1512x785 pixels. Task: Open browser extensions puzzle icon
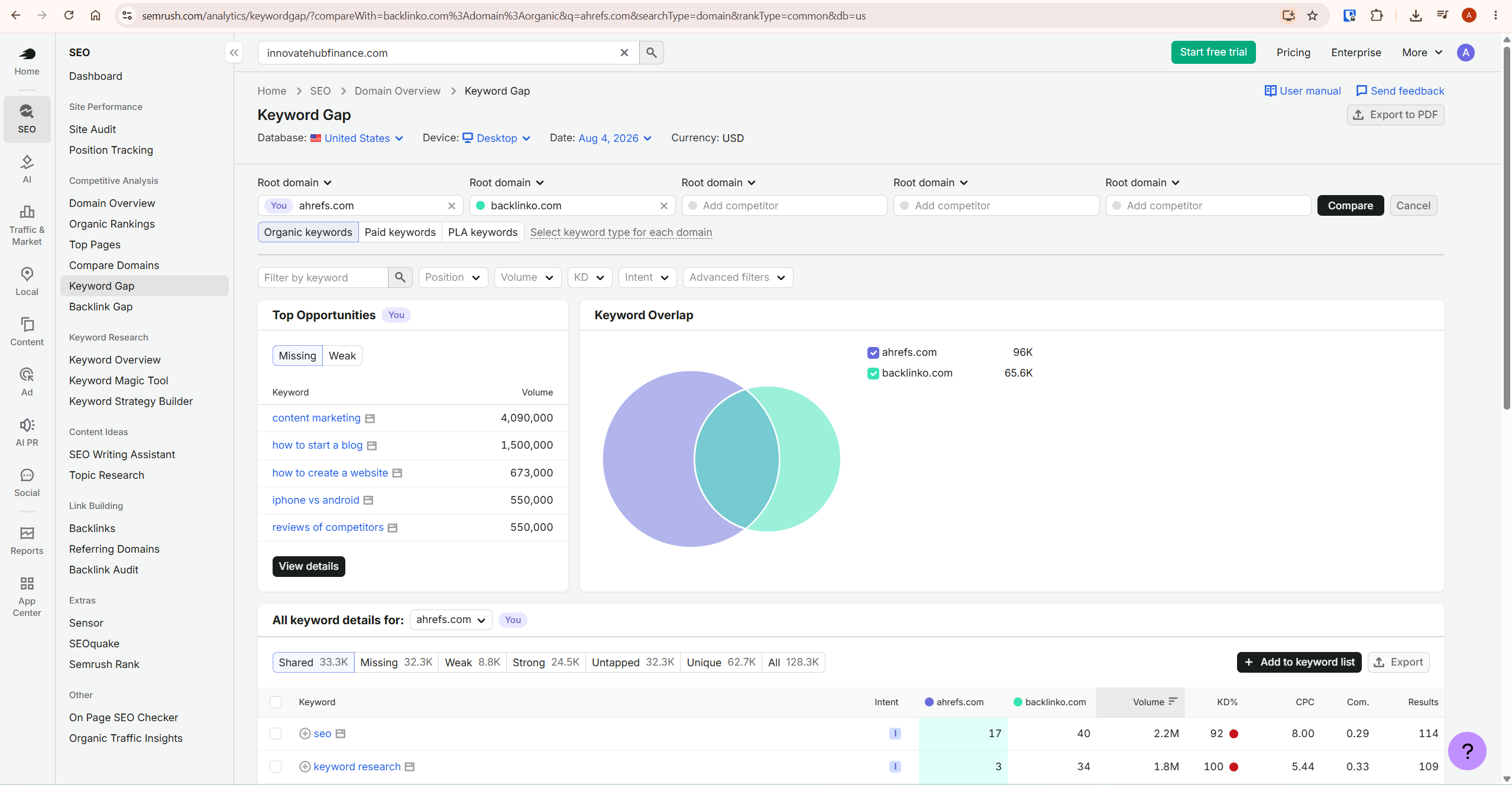pos(1376,15)
